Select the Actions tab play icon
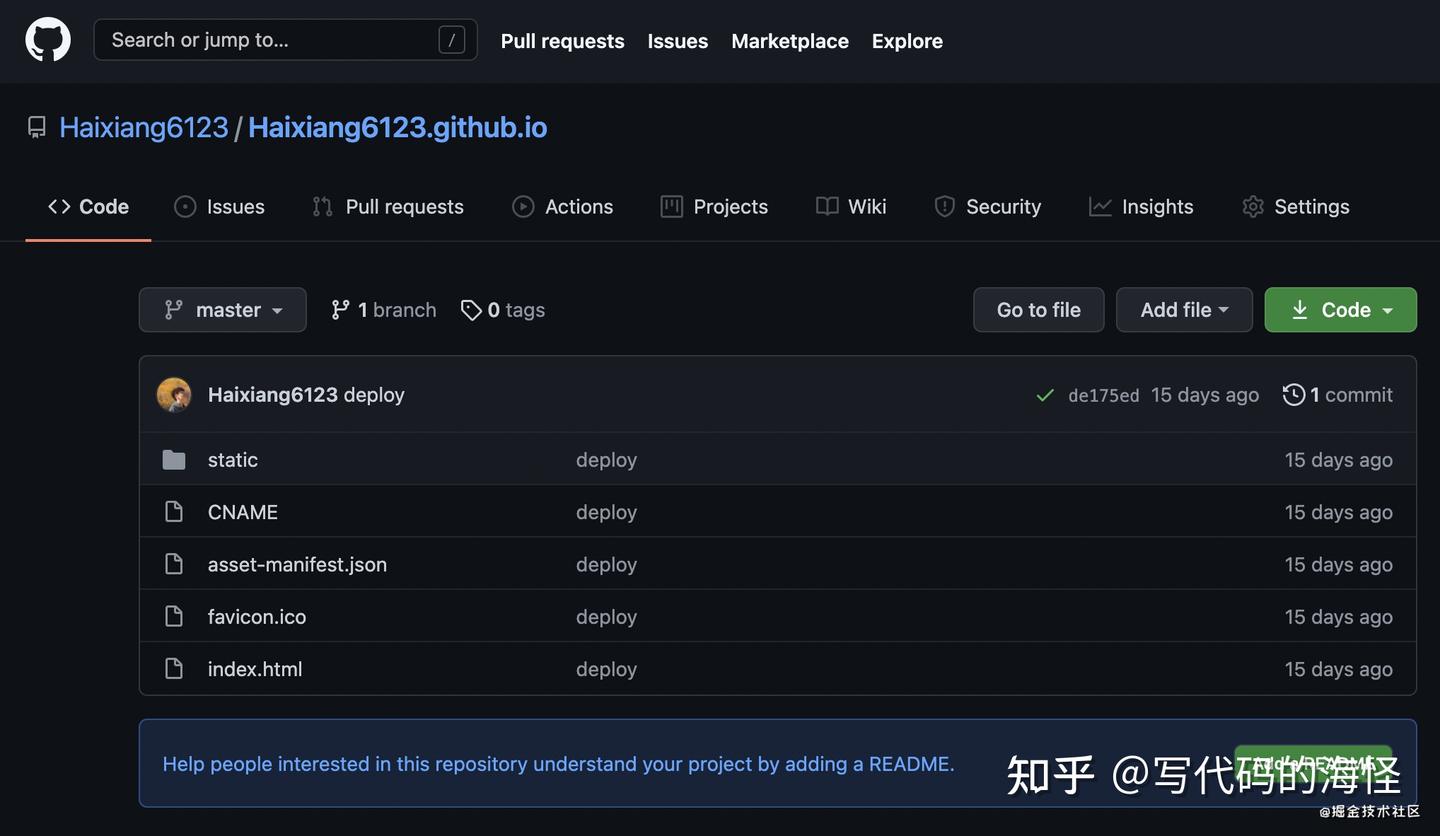1440x836 pixels. point(522,206)
